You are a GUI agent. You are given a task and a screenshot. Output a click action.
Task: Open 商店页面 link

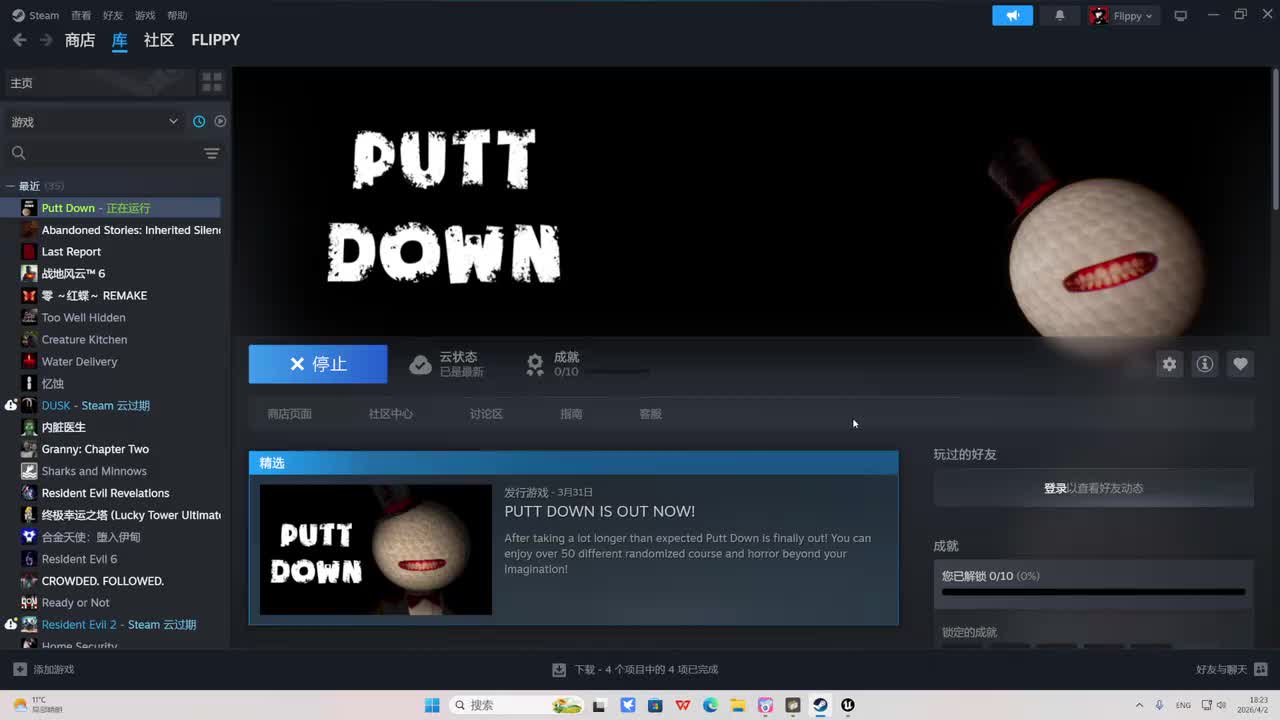coord(290,414)
